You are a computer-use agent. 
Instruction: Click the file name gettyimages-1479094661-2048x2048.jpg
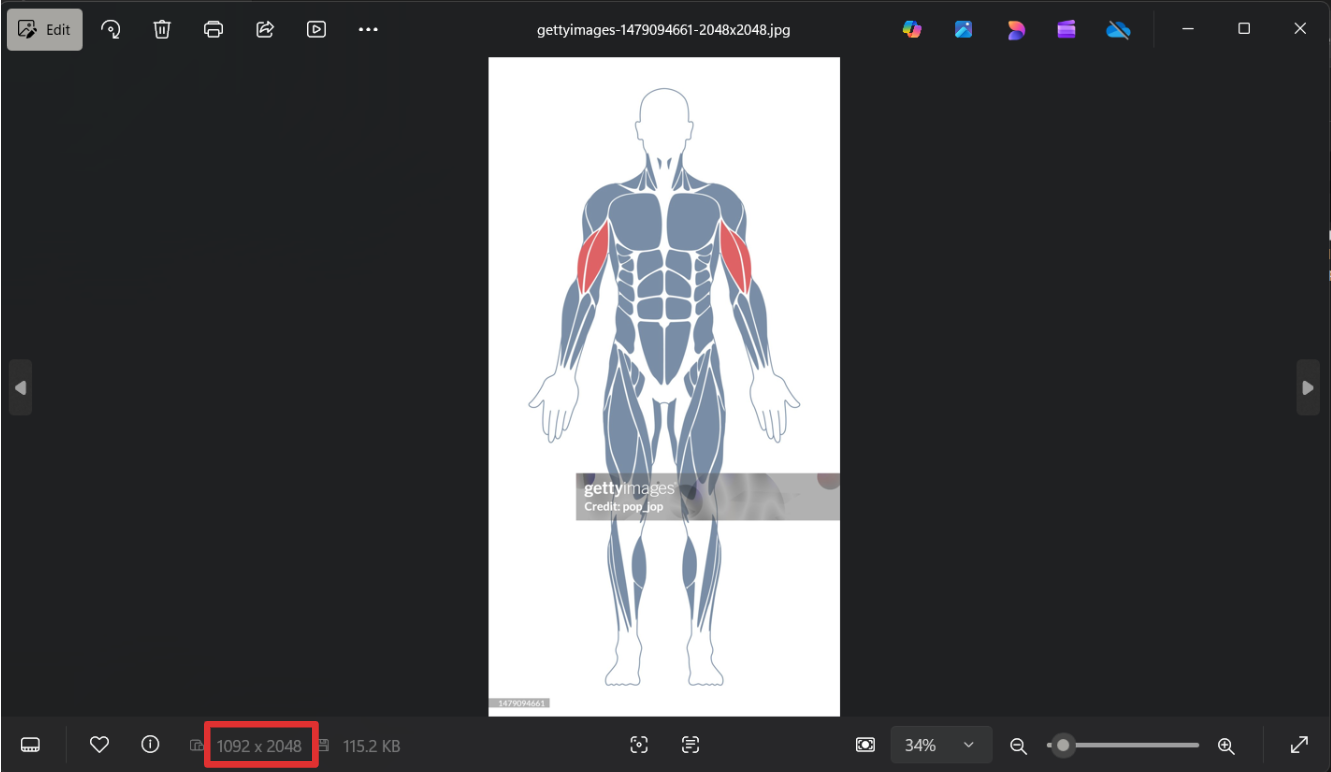pyautogui.click(x=664, y=29)
